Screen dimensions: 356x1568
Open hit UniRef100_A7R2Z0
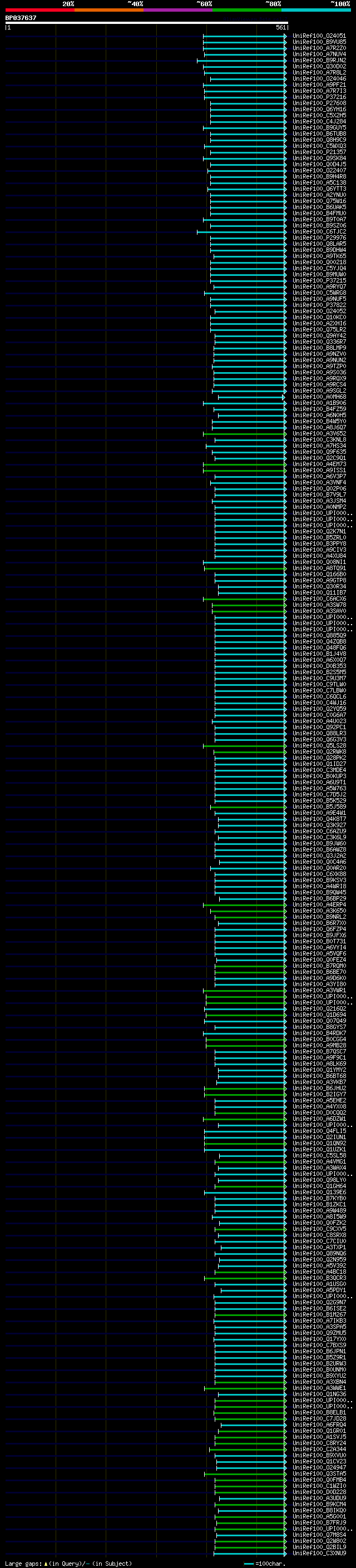pyautogui.click(x=319, y=48)
